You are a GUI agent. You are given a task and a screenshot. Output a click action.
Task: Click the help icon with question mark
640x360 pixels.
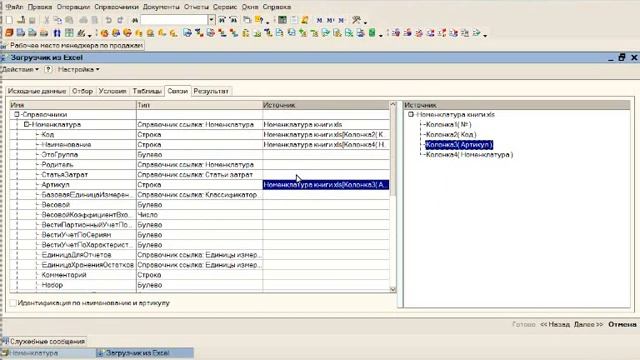260,20
